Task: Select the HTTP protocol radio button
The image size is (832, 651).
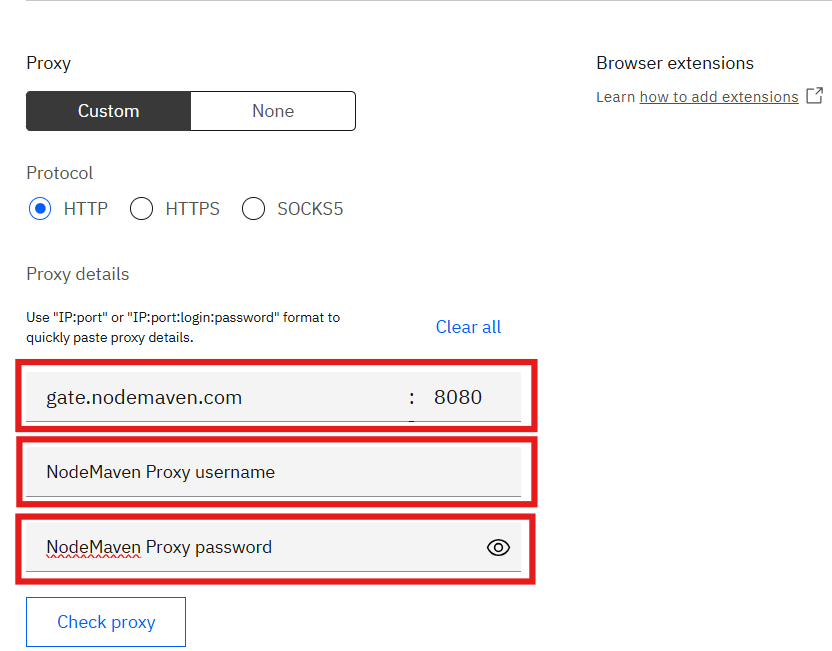Action: point(40,209)
